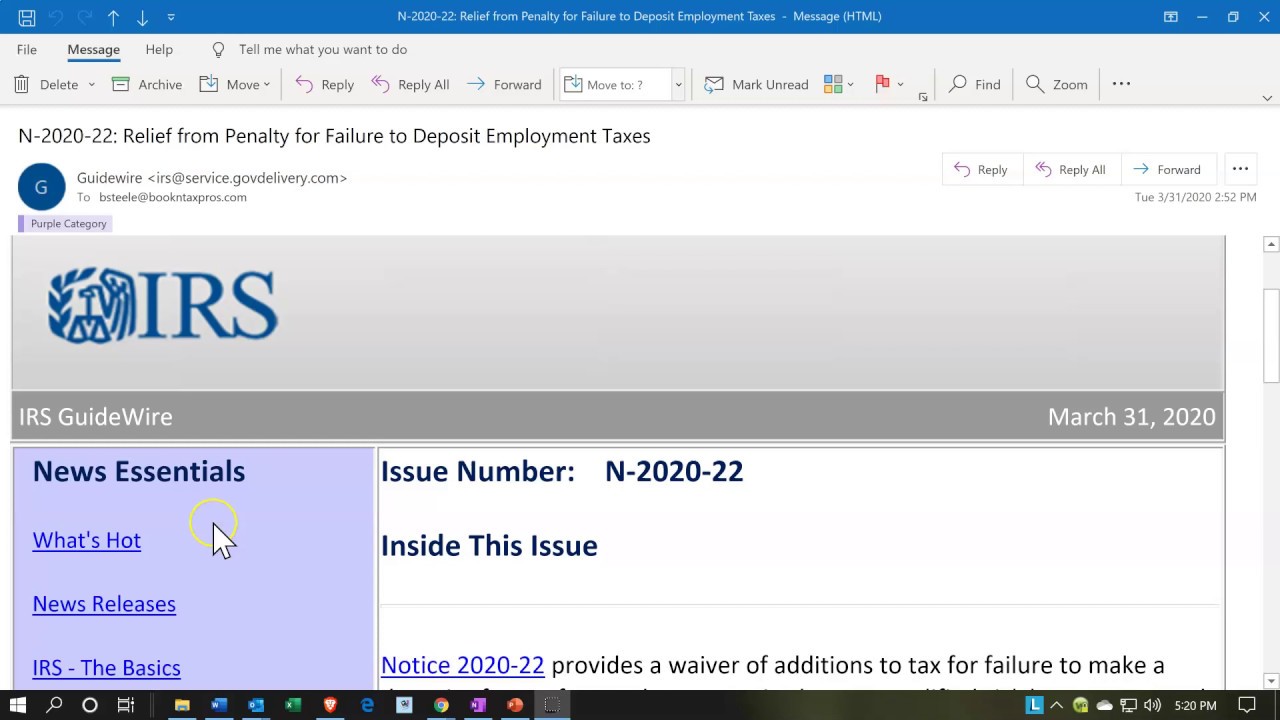Click the sender avatar circle 'G'
Viewport: 1280px width, 720px height.
click(x=41, y=187)
